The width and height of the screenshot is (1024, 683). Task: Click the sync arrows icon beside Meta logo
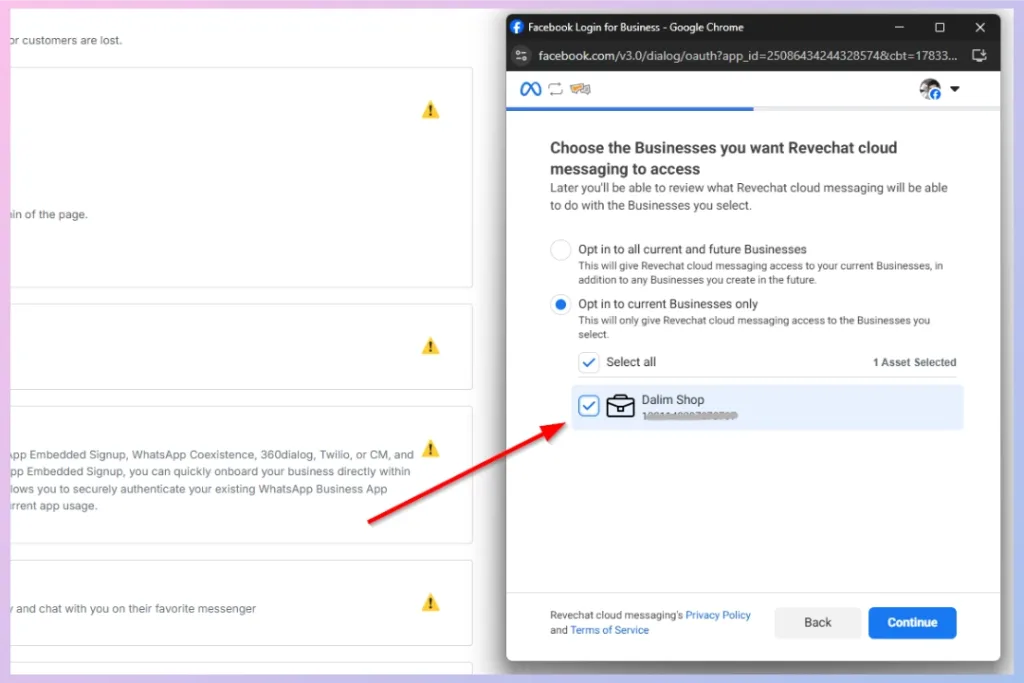click(555, 89)
